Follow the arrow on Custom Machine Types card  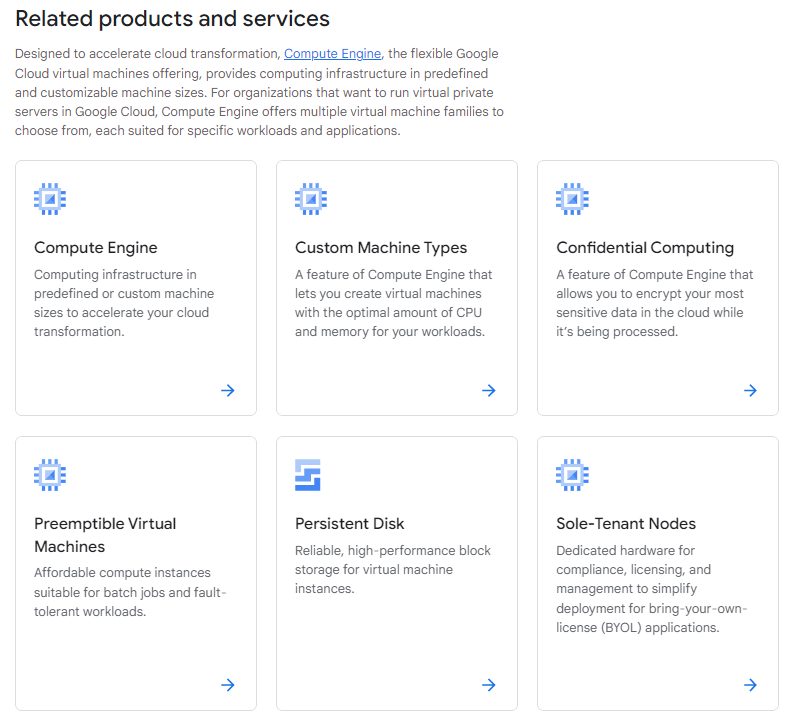[x=489, y=390]
